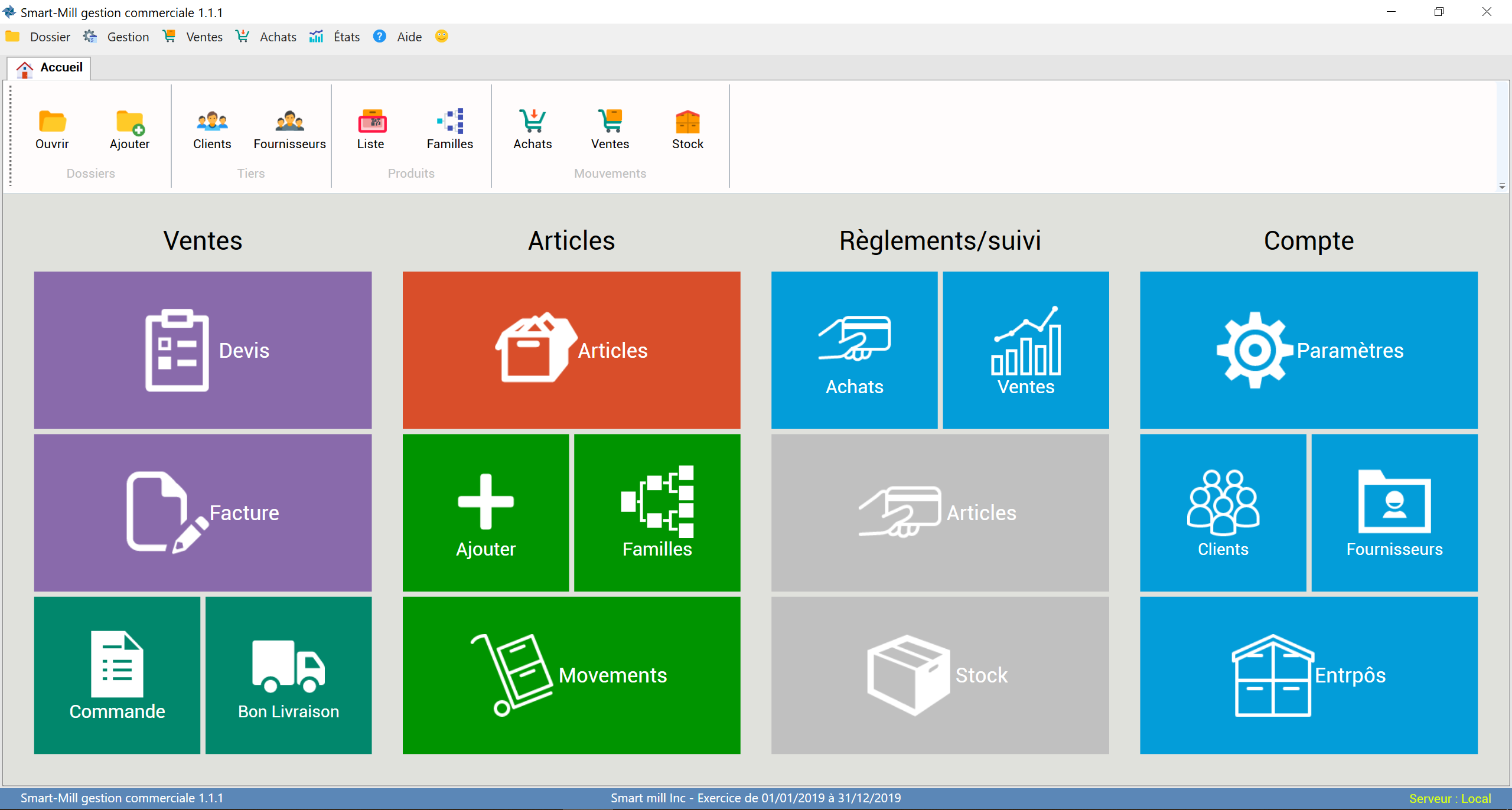The width and height of the screenshot is (1512, 810).
Task: Click the Compte column heading
Action: pyautogui.click(x=1308, y=241)
